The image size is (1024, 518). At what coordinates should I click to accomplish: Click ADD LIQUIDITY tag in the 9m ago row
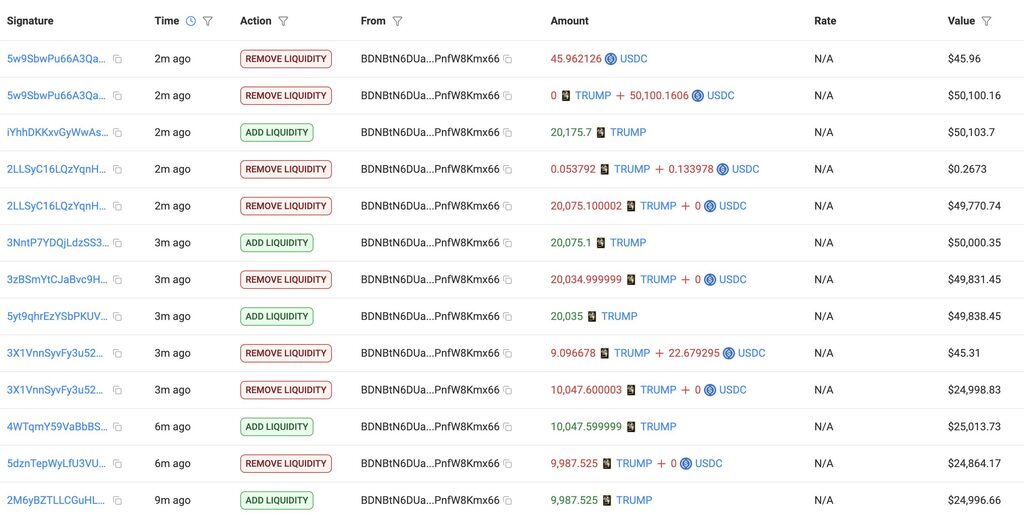point(277,500)
